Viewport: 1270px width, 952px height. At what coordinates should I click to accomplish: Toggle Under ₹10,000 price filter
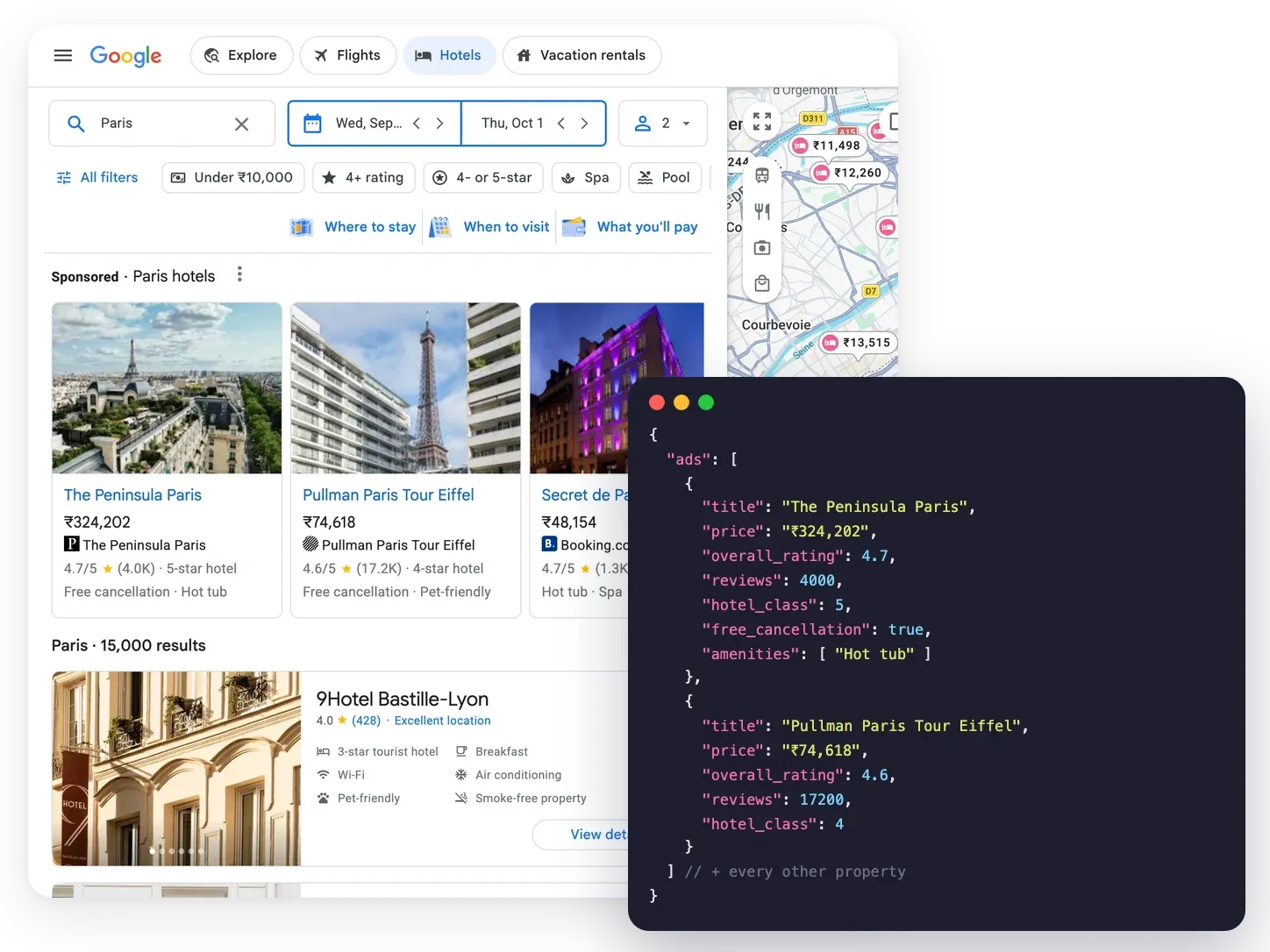[233, 178]
